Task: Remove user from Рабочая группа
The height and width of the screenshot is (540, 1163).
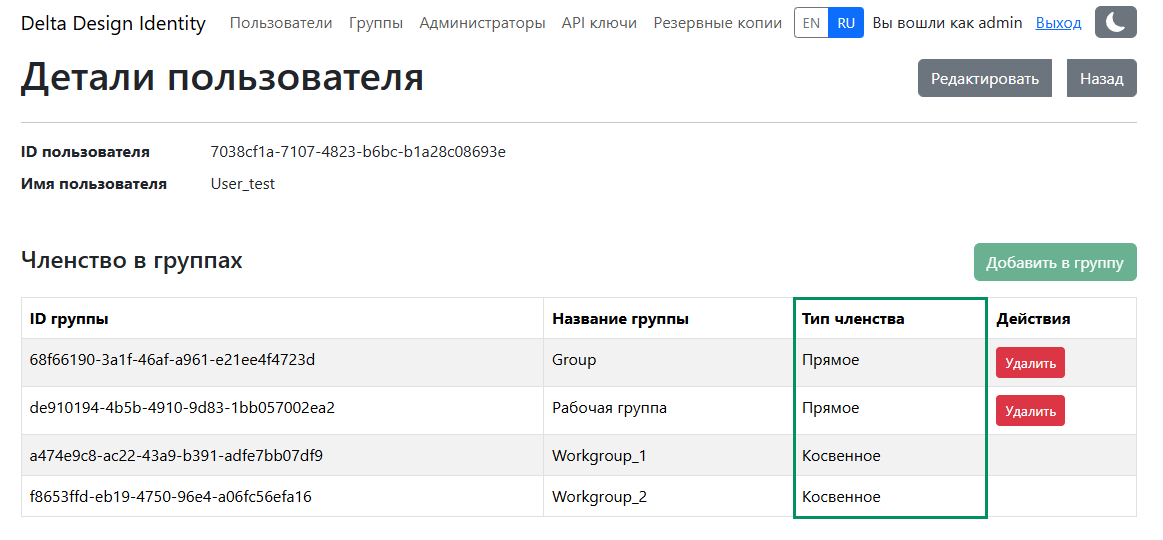Action: (1030, 411)
